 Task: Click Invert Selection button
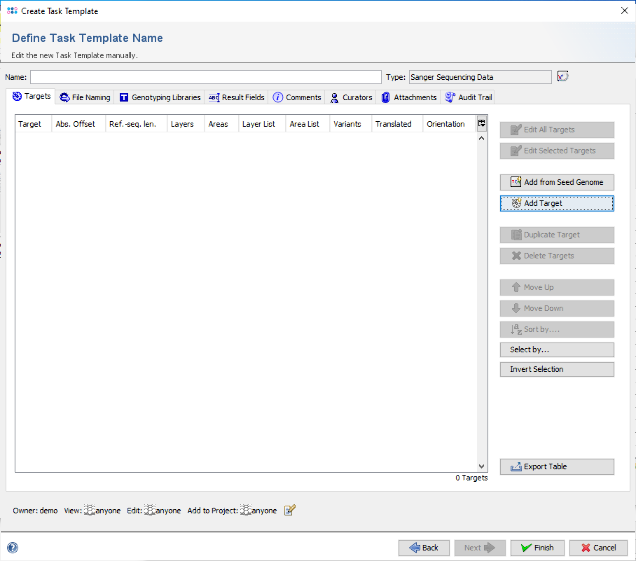(x=557, y=369)
